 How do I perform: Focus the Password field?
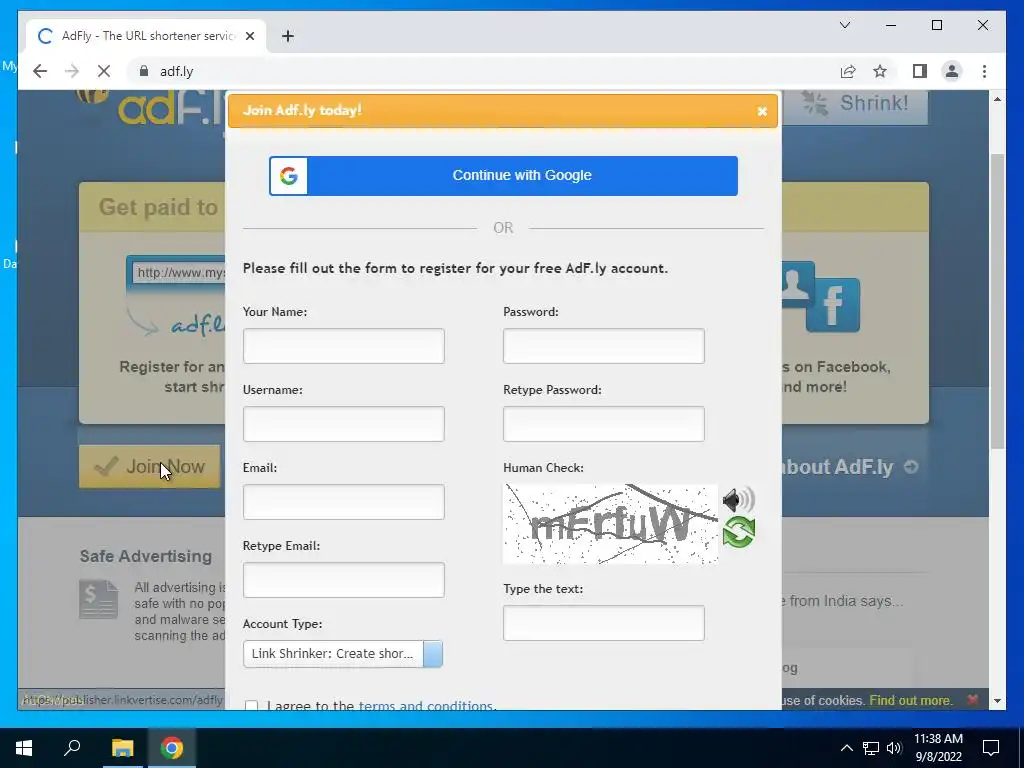click(x=603, y=346)
